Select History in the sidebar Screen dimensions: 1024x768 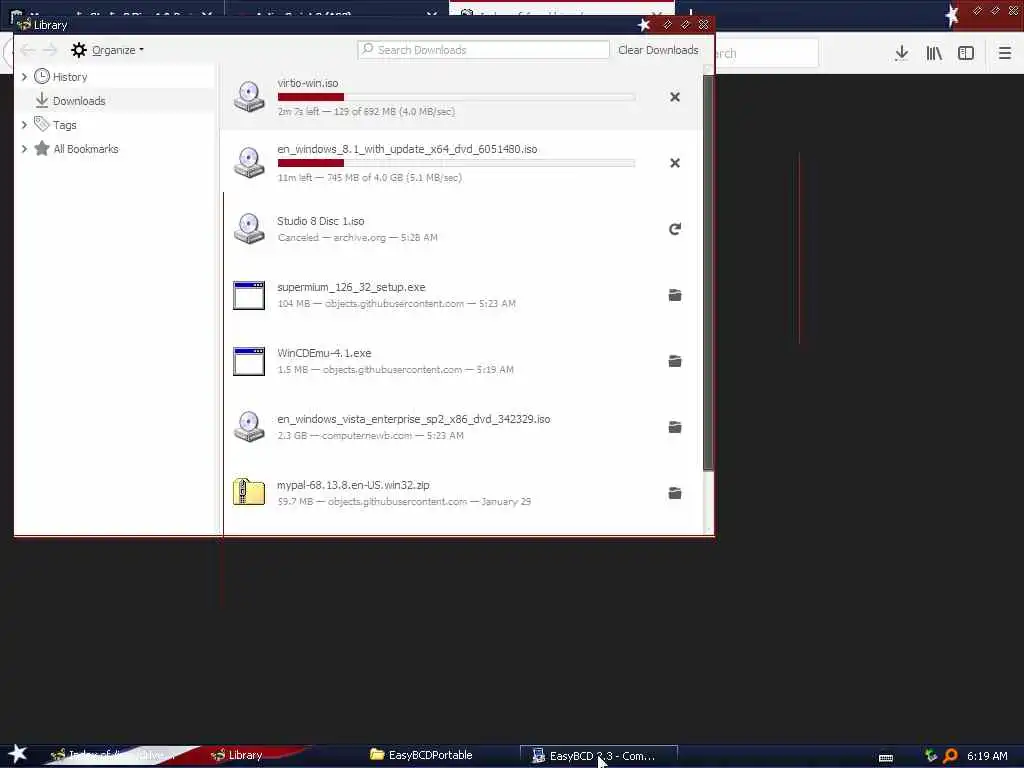70,77
